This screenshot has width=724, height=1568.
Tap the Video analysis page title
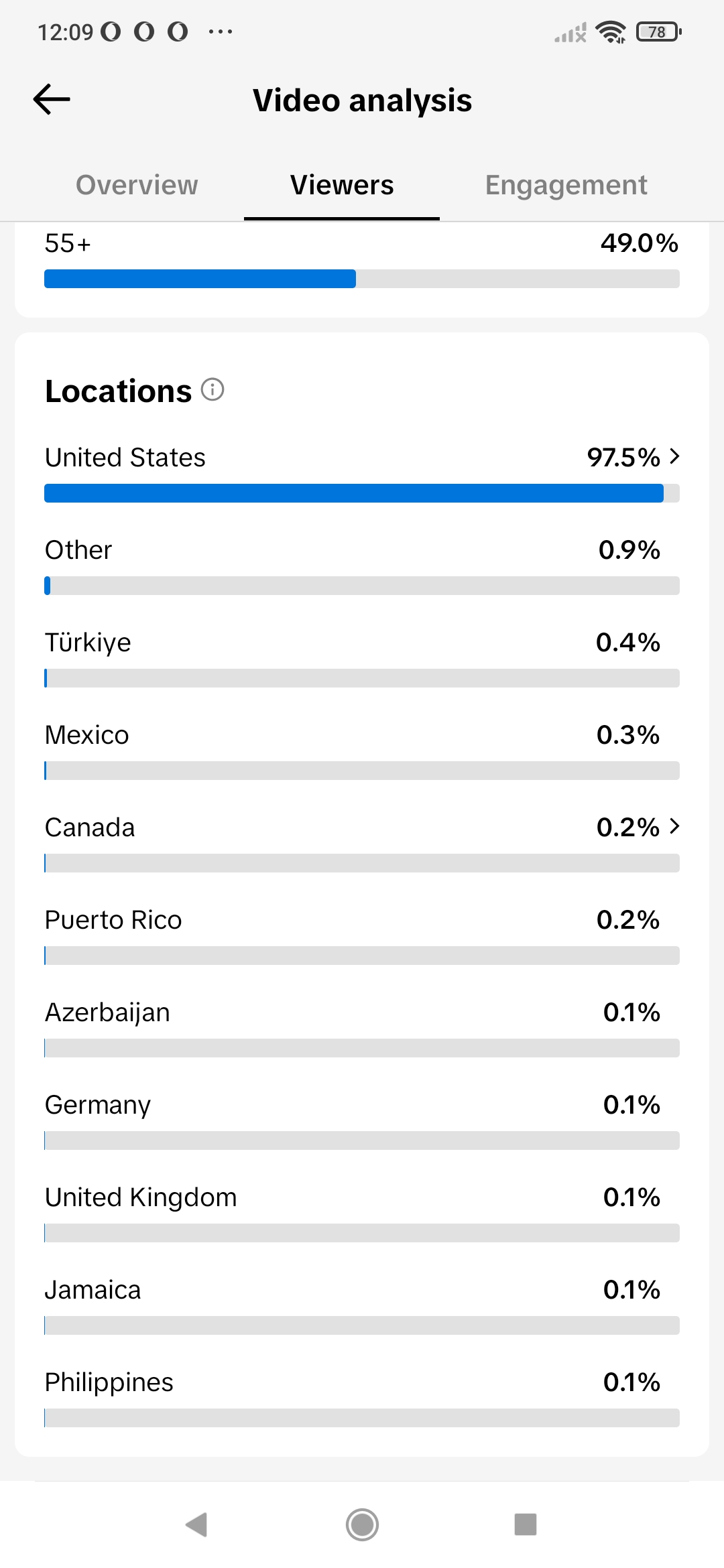pyautogui.click(x=362, y=101)
